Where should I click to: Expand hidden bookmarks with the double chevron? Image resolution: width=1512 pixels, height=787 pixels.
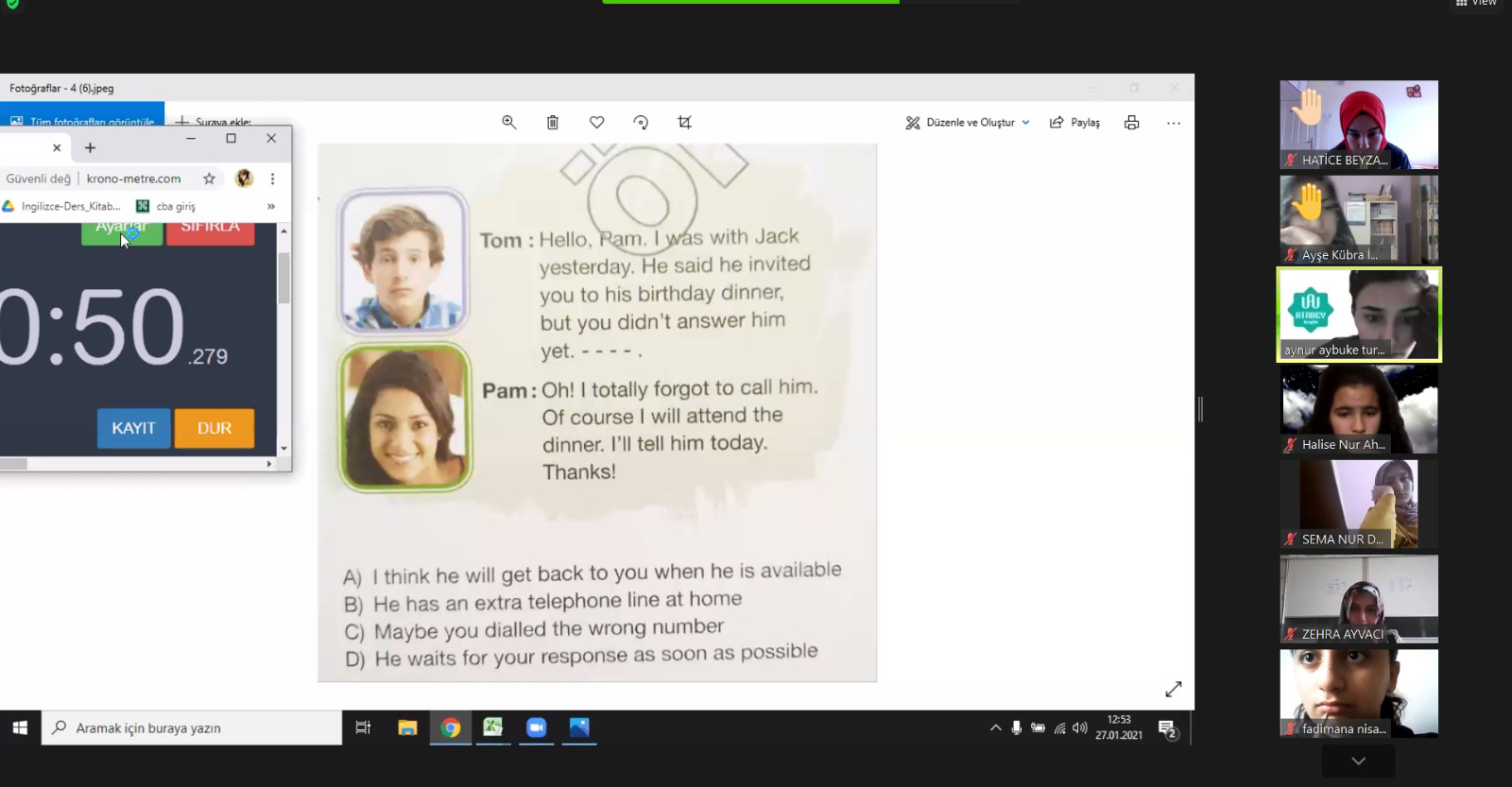(271, 206)
